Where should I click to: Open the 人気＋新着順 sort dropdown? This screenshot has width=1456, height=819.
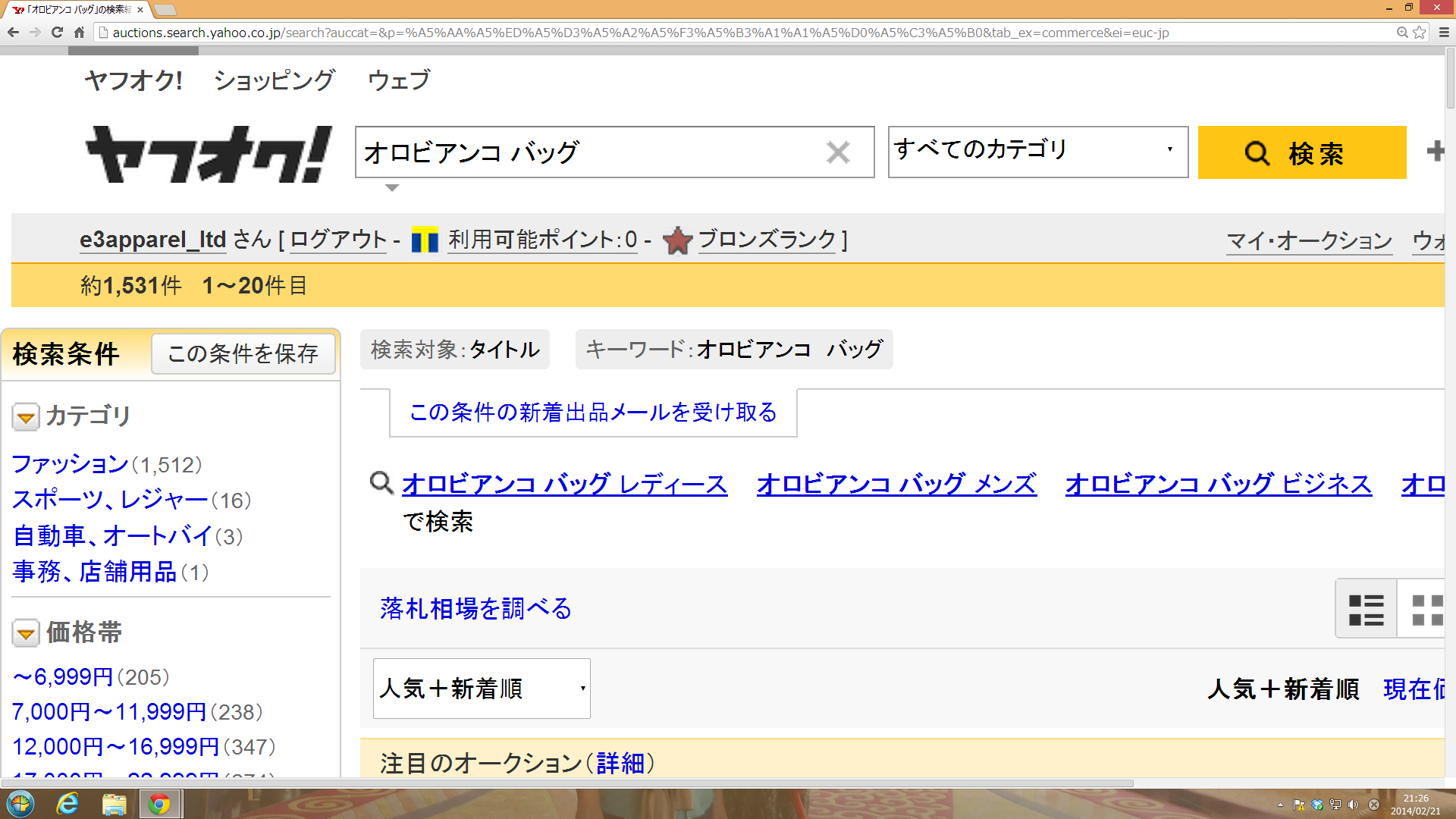pyautogui.click(x=482, y=689)
